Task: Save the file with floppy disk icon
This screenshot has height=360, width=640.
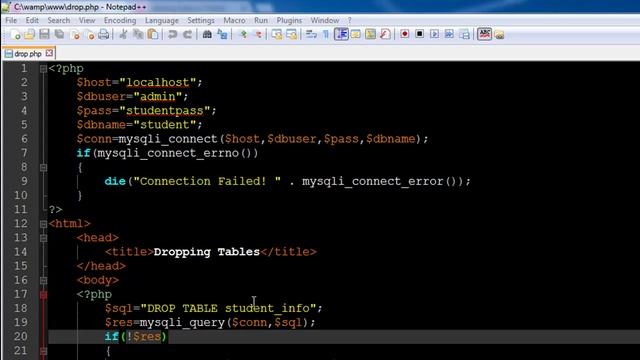Action: (44, 34)
